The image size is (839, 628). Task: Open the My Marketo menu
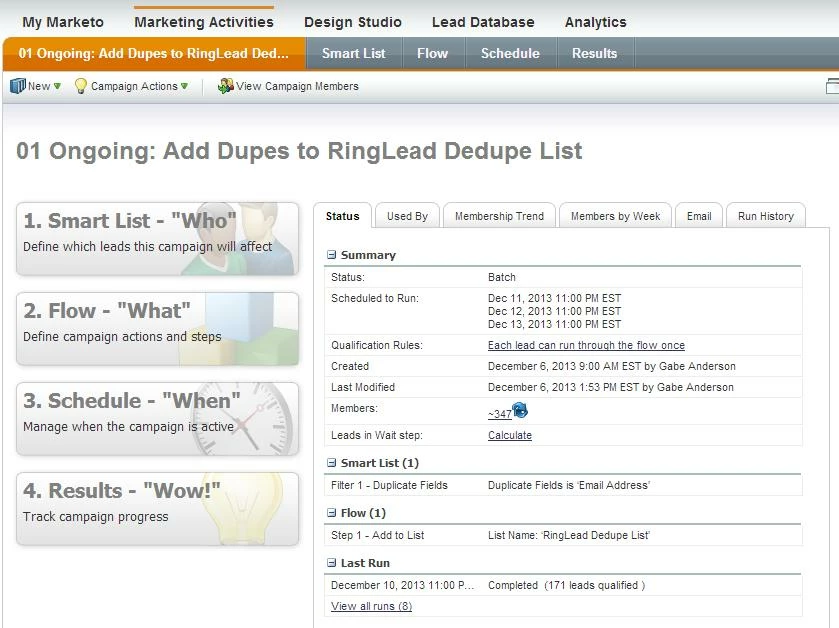click(63, 22)
